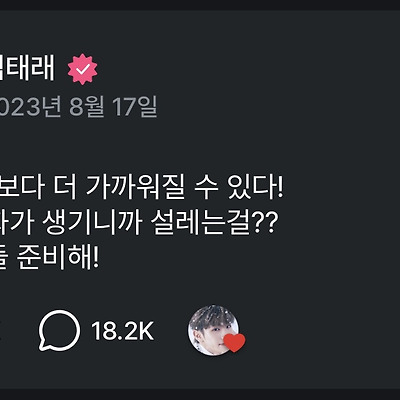This screenshot has width=400, height=400.
Task: Click the post date 8월 17일
Action: point(113,107)
